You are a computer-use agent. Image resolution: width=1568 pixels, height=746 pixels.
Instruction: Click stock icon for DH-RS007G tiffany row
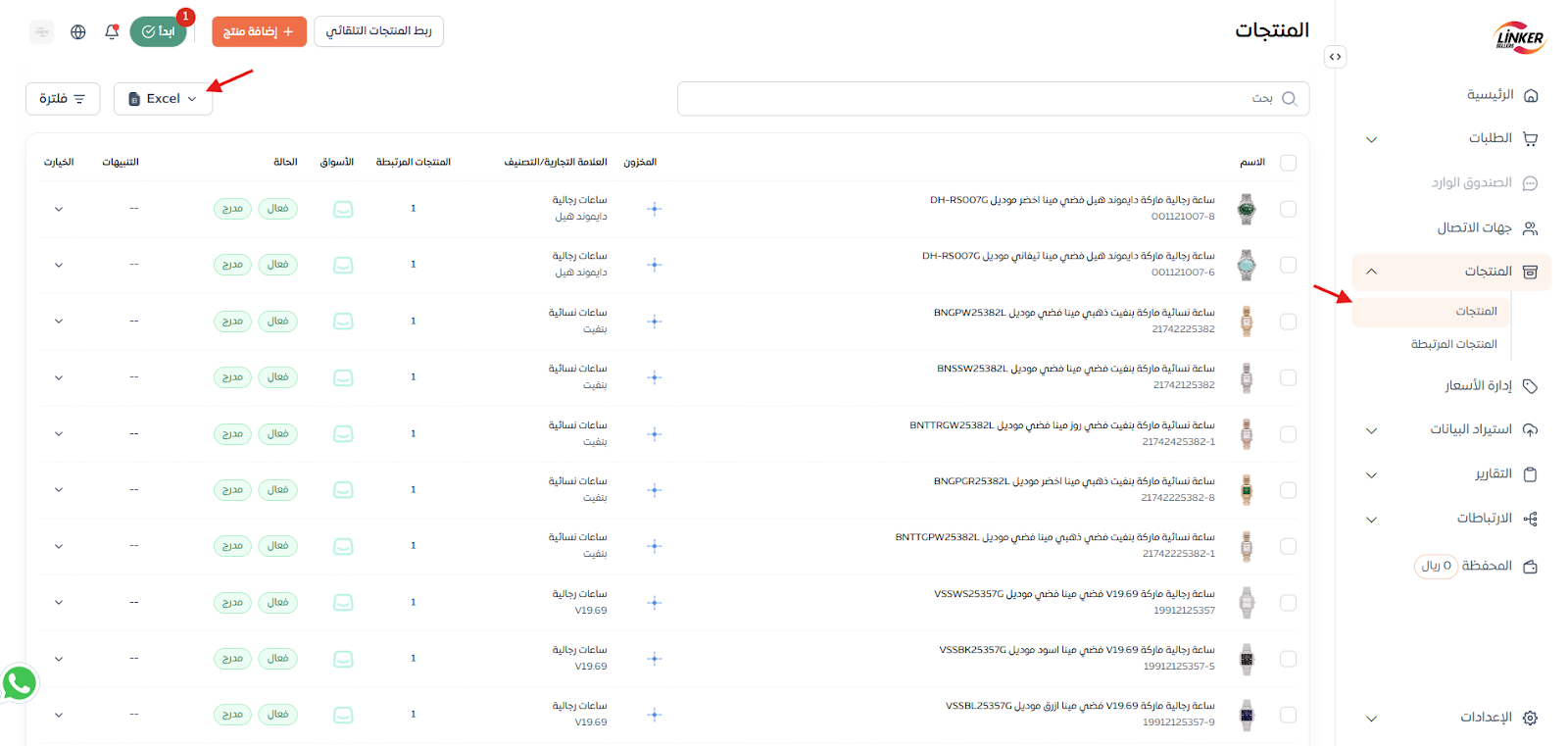click(x=655, y=265)
